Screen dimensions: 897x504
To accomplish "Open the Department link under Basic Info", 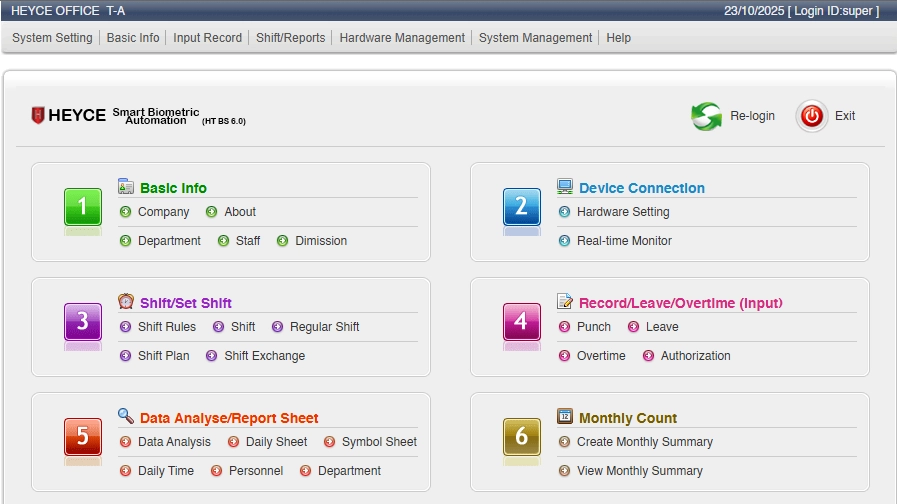I will [169, 241].
